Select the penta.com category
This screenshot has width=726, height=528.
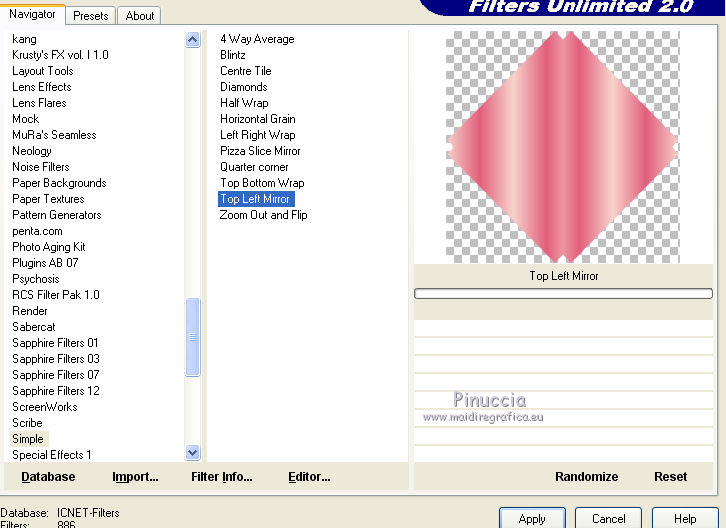(37, 231)
